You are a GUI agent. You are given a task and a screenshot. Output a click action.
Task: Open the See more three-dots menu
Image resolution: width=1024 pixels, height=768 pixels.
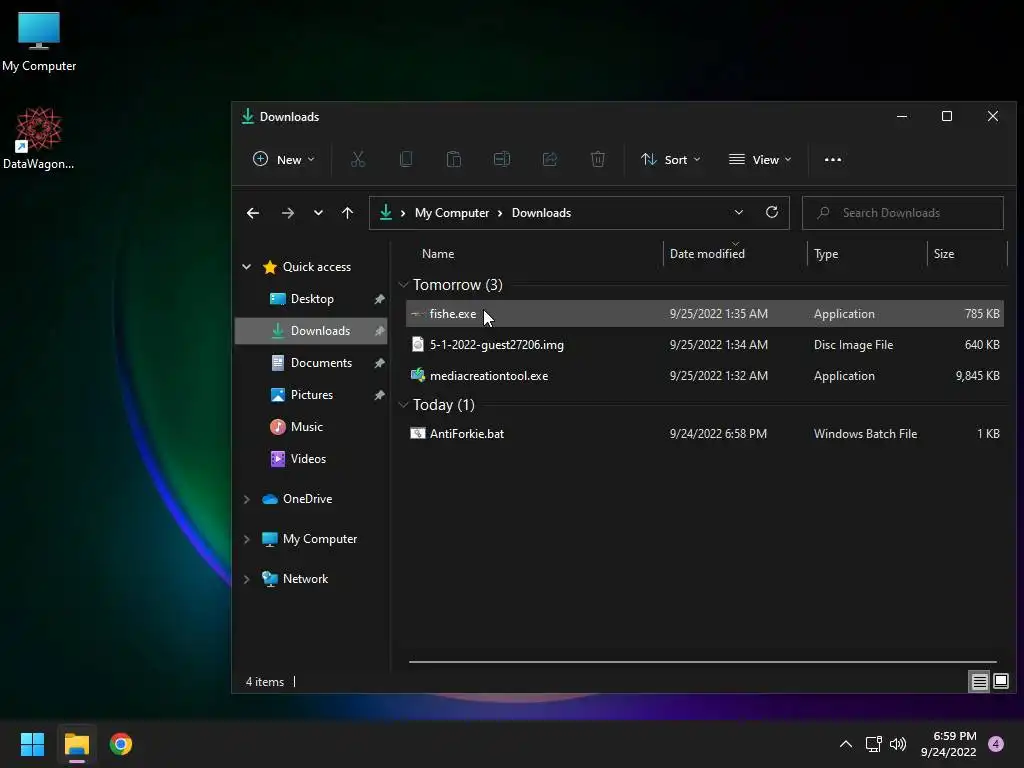pos(833,159)
